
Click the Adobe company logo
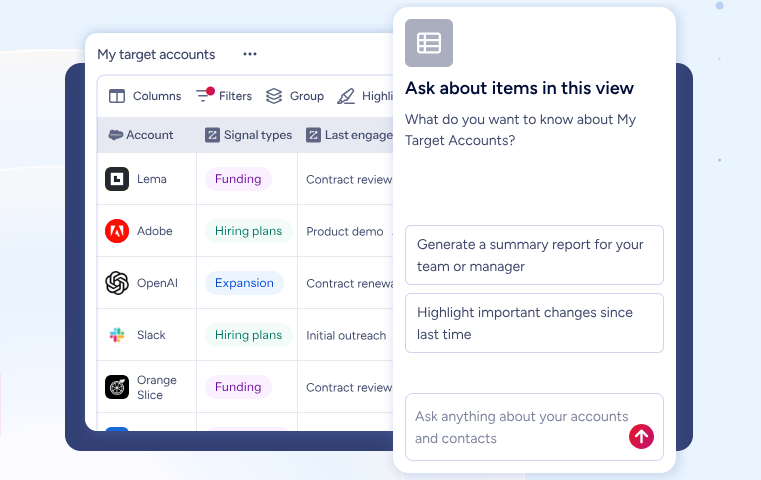[x=117, y=231]
